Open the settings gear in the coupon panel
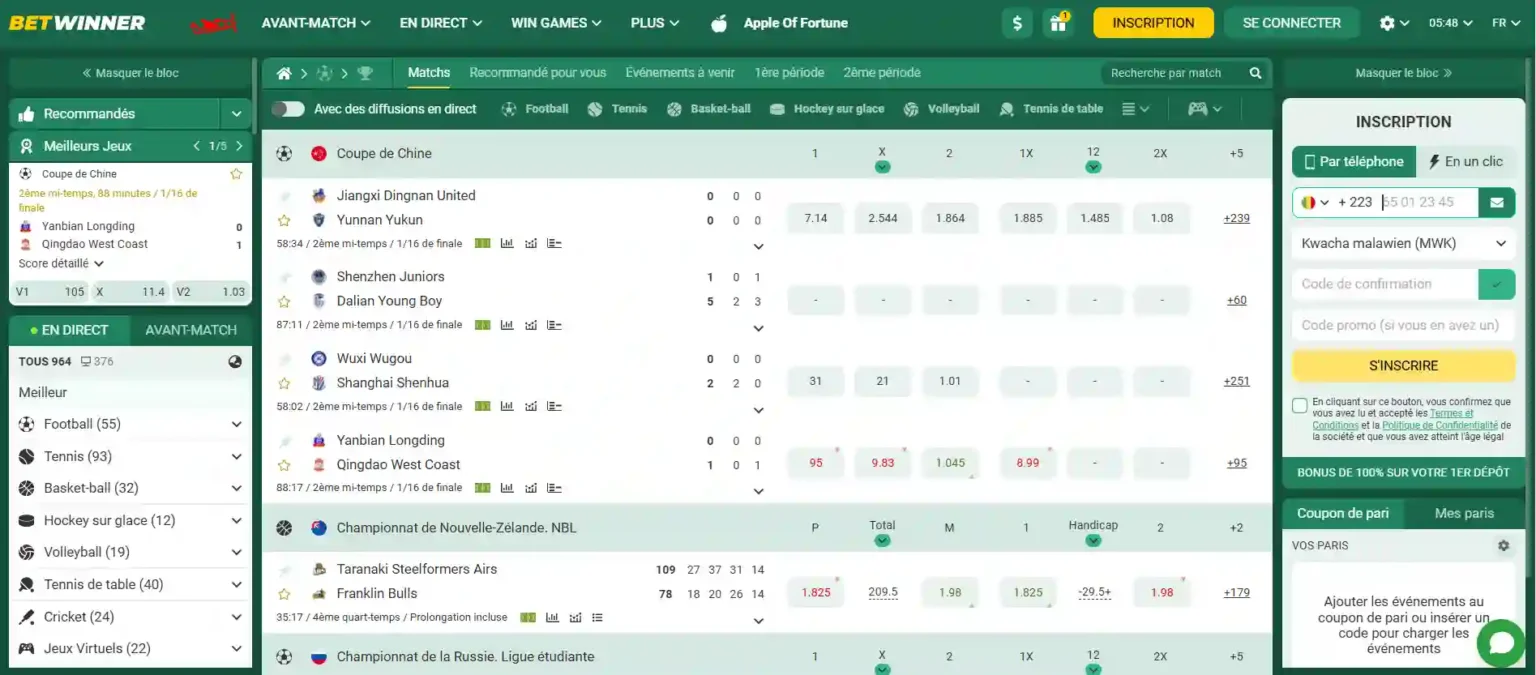 (x=1503, y=545)
